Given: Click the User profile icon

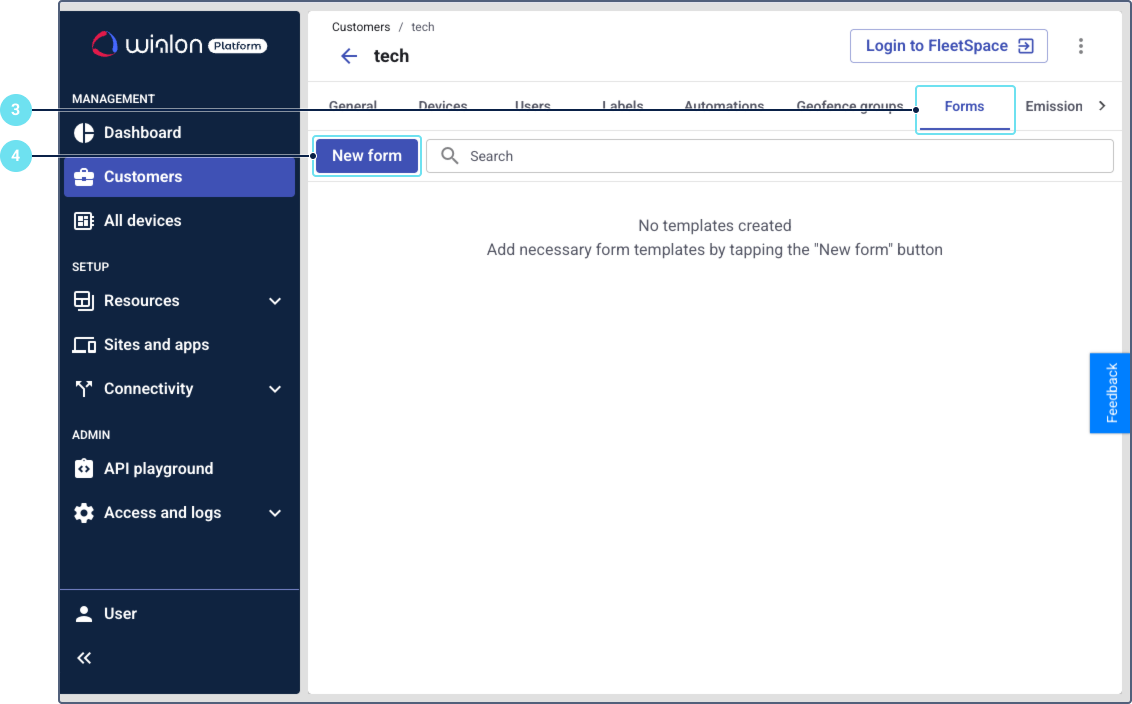Looking at the screenshot, I should (x=84, y=614).
